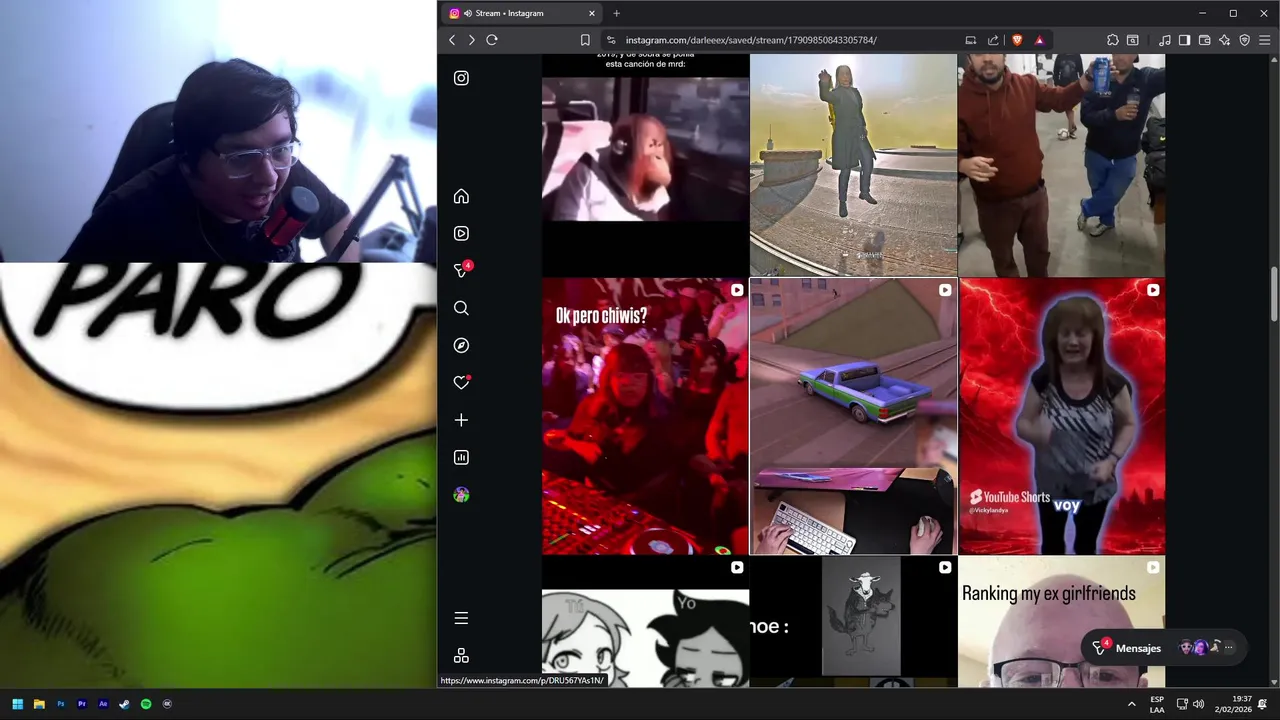This screenshot has height=720, width=1280.
Task: Open Notifications heart icon
Action: pos(461,382)
